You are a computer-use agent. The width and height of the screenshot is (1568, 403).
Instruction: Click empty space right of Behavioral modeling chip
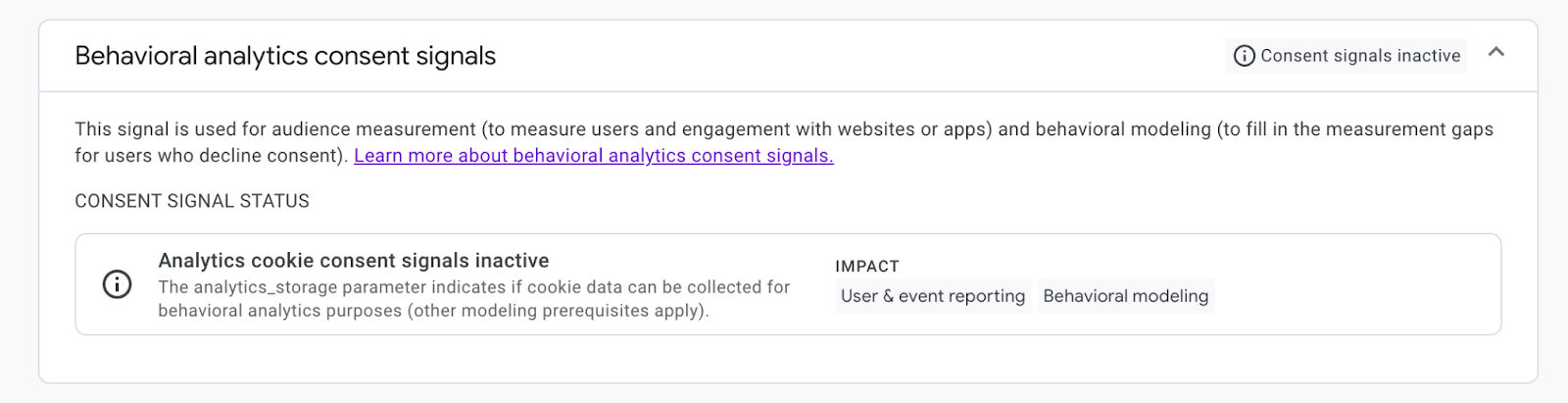pos(1352,294)
